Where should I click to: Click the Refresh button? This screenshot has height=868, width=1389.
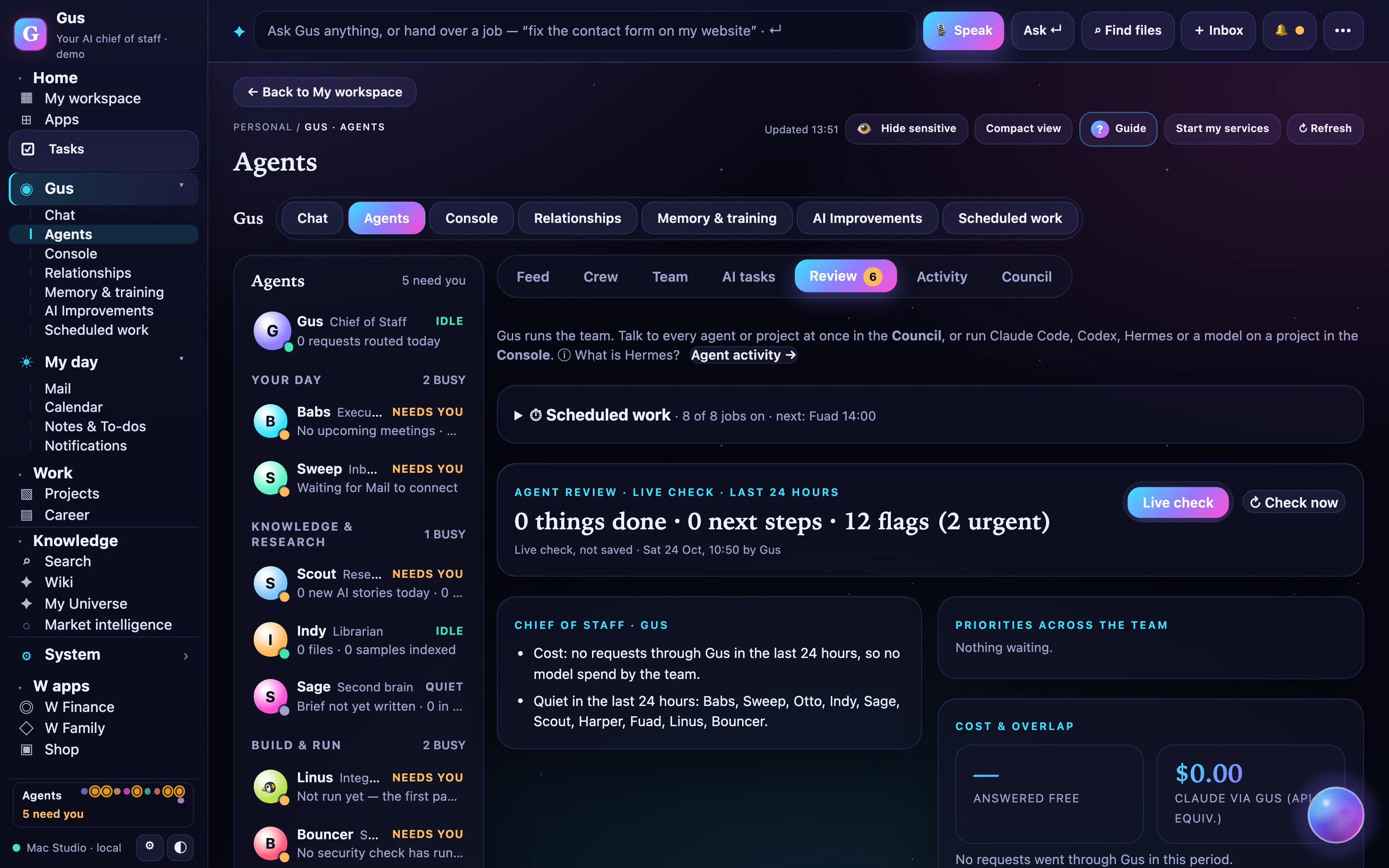[x=1325, y=129]
